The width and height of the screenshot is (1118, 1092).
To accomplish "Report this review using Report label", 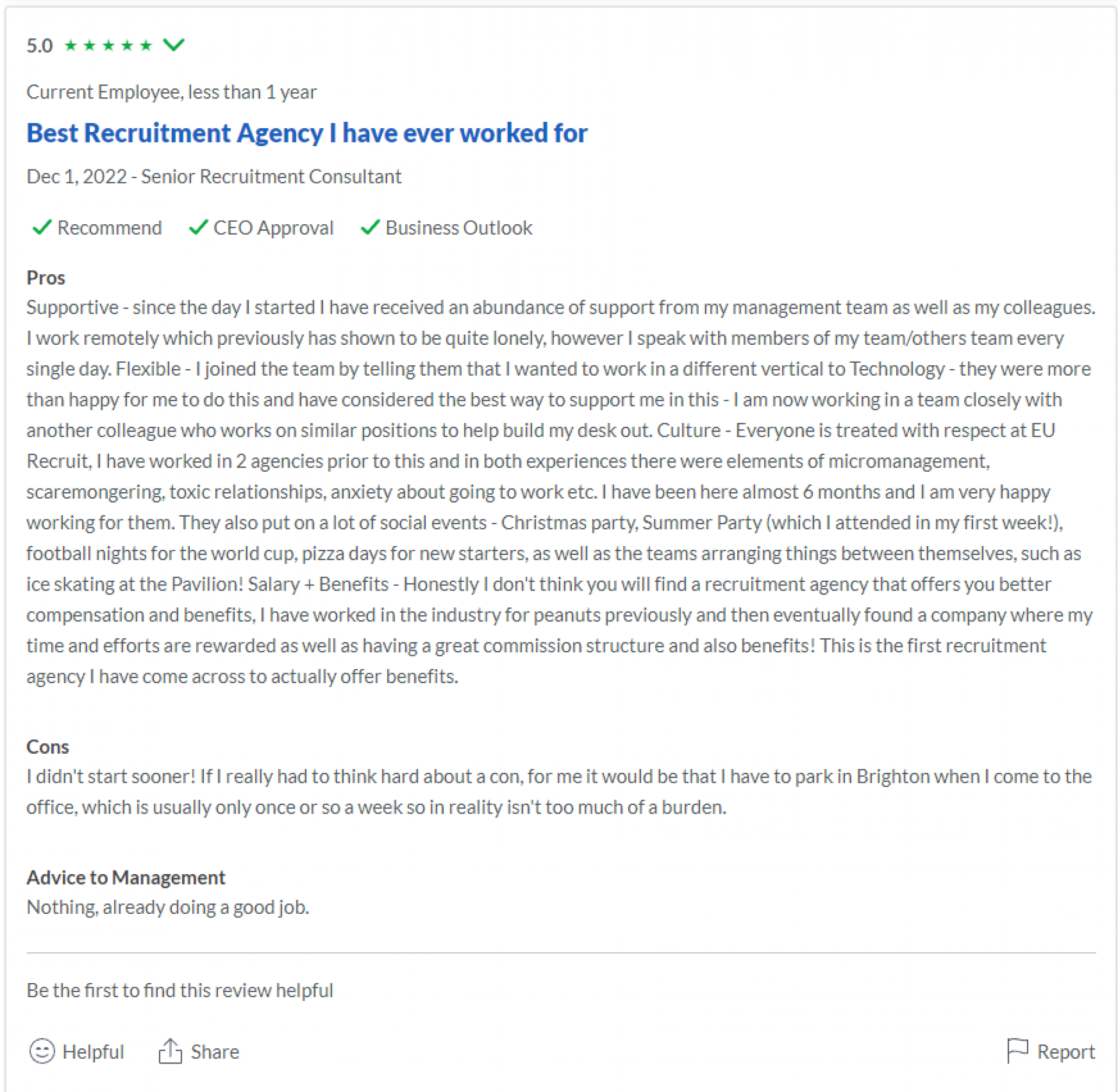I will (x=1066, y=1051).
